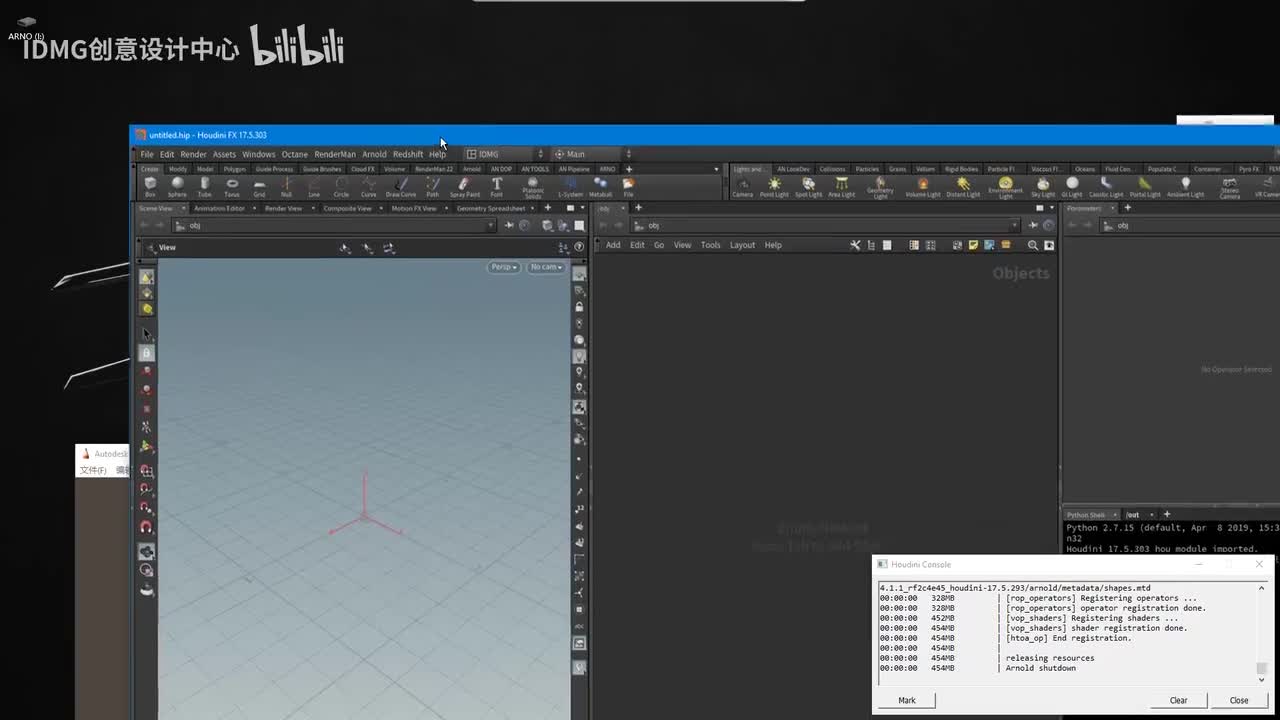This screenshot has height=720, width=1280.
Task: Select the File shelf tool
Action: click(x=628, y=186)
